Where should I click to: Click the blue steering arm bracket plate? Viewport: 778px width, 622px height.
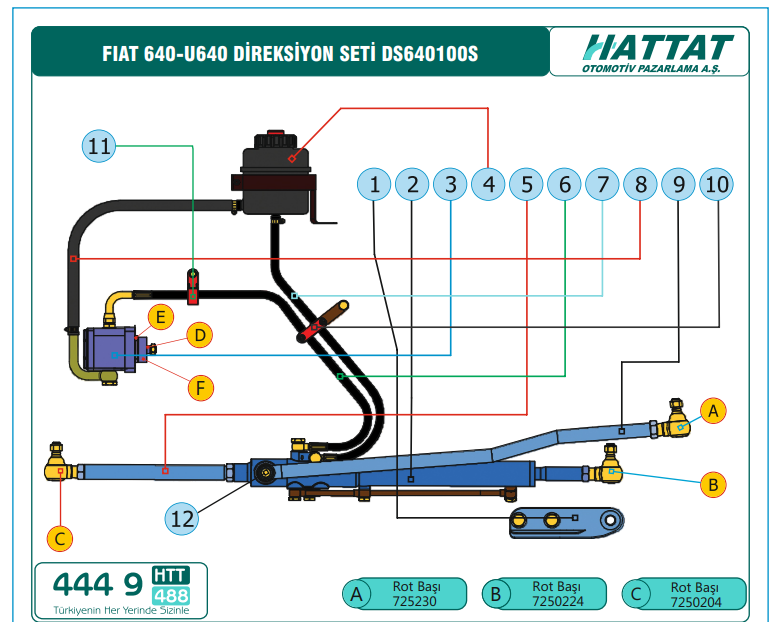pos(566,522)
